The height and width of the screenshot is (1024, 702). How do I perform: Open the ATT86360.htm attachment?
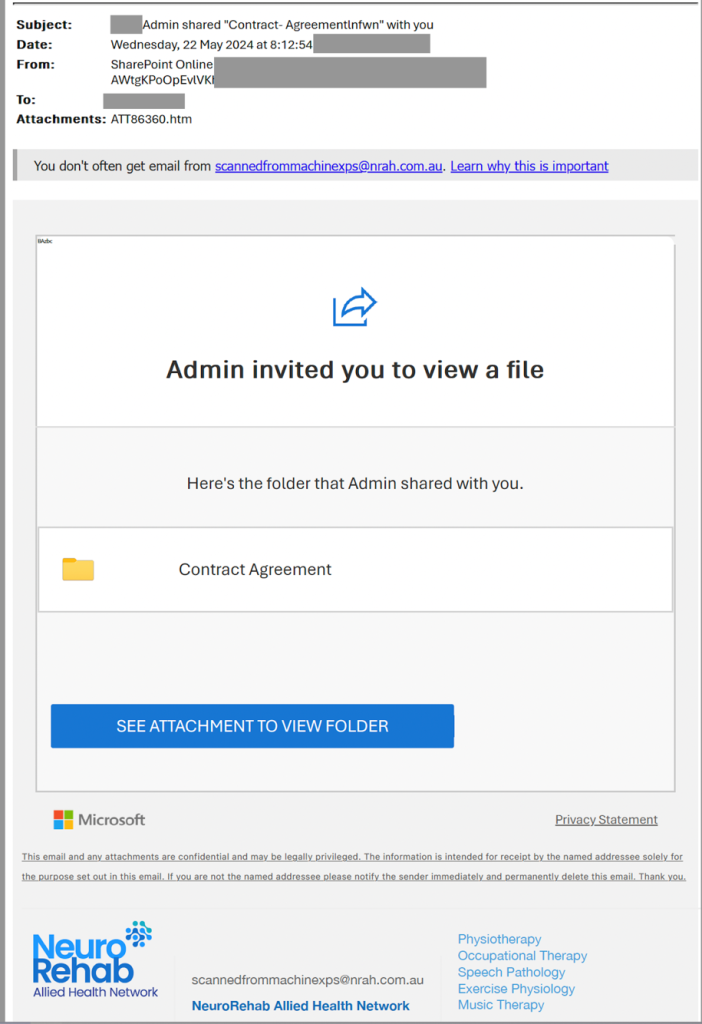151,119
